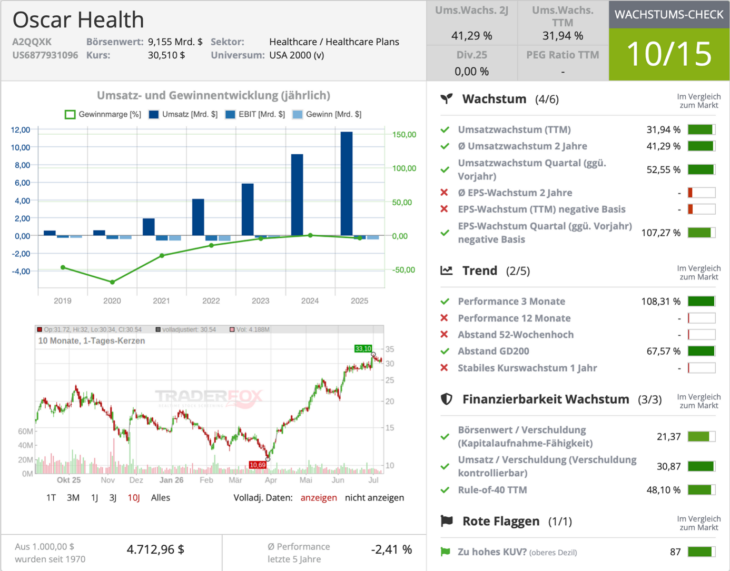This screenshot has width=730, height=571.
Task: Click the Finanzierbarkeit shield icon
Action: click(x=446, y=399)
